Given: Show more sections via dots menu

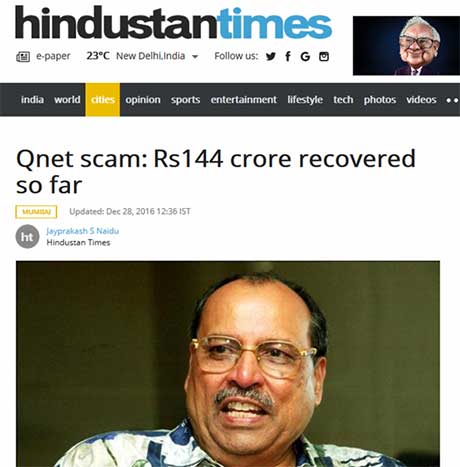Looking at the screenshot, I should point(452,100).
